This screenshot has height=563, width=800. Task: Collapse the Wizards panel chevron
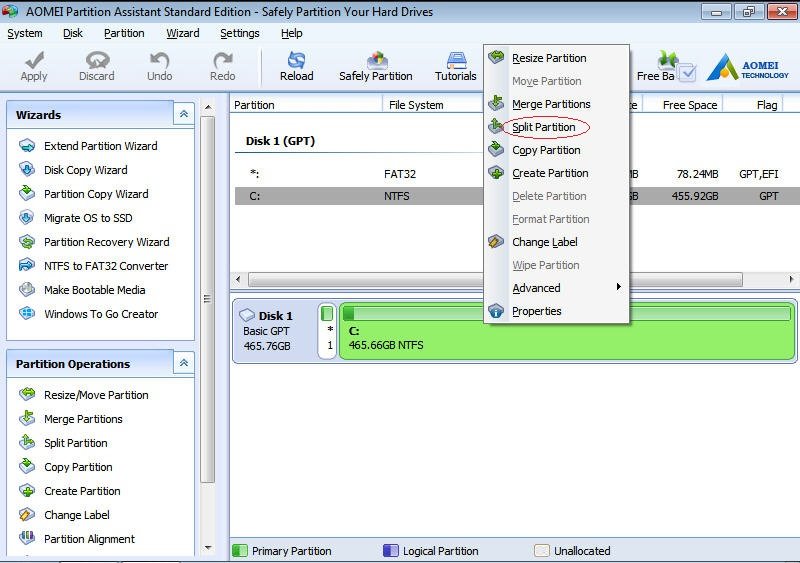(184, 114)
